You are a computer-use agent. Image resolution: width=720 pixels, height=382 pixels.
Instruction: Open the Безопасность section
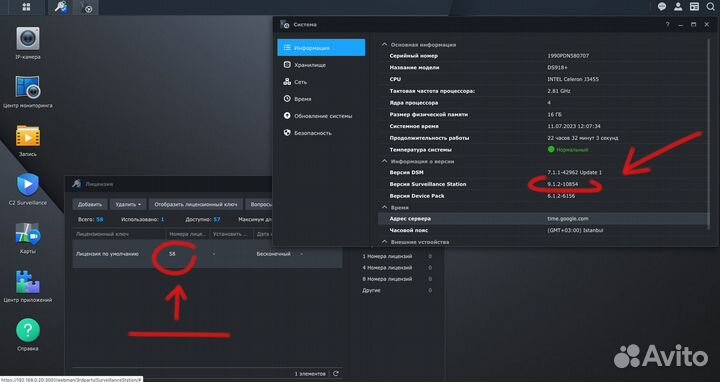point(321,133)
